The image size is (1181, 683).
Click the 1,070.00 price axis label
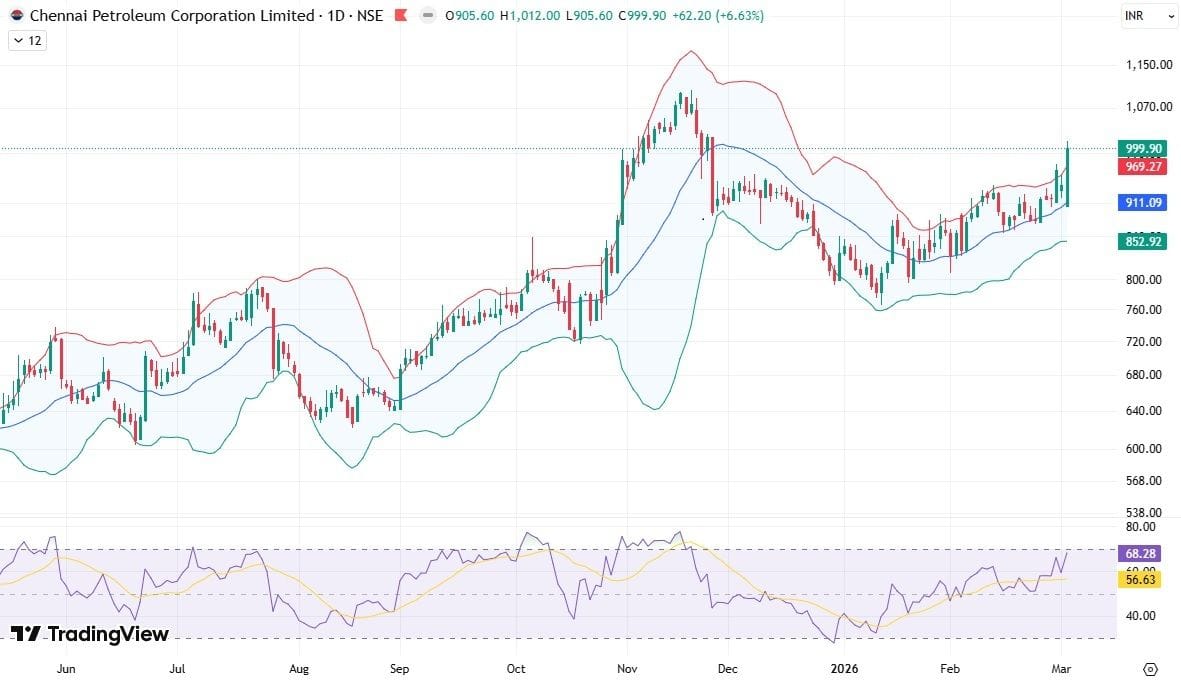point(1149,107)
